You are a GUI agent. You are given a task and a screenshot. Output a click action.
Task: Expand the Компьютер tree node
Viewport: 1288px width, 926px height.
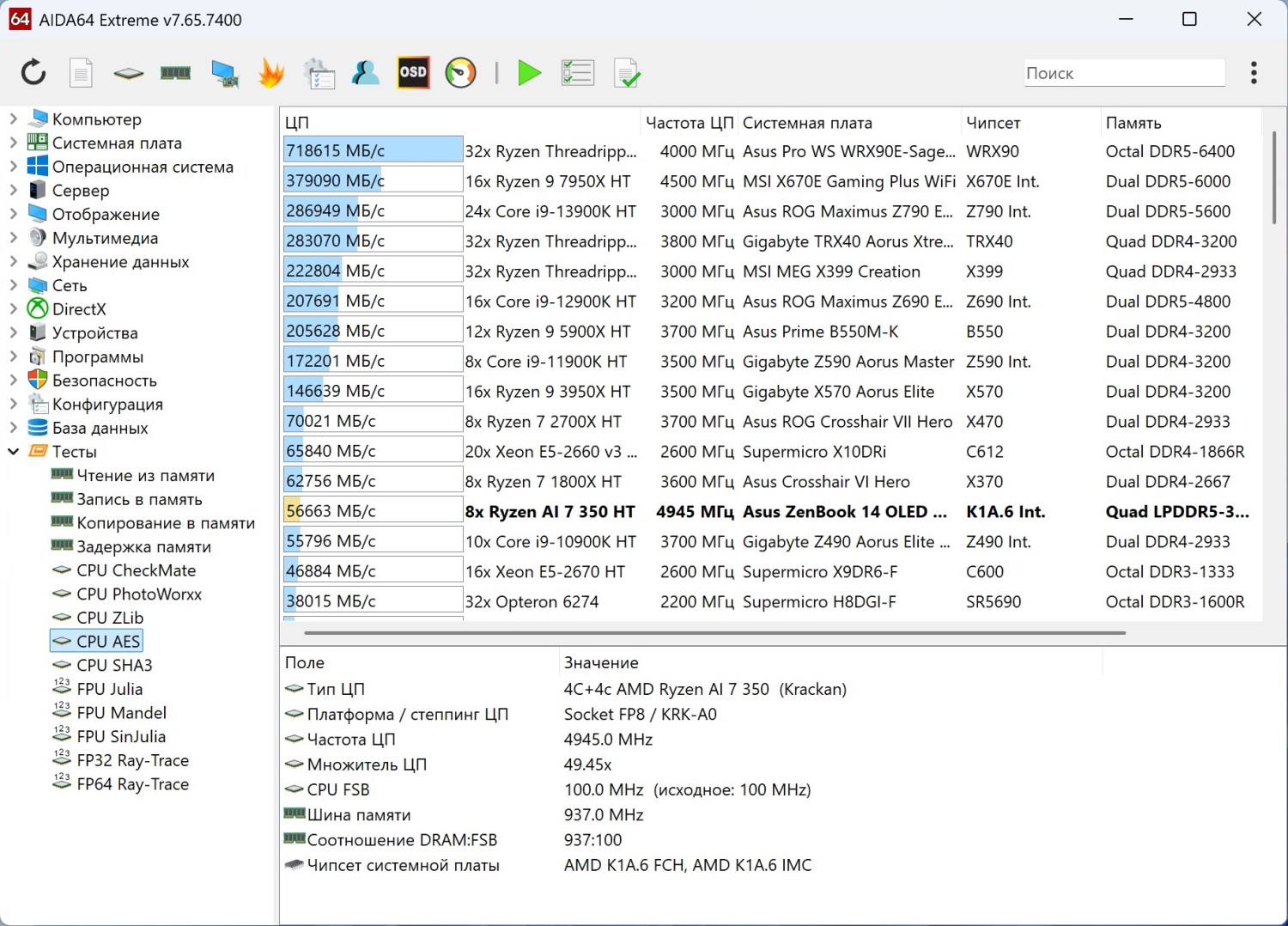click(x=13, y=119)
